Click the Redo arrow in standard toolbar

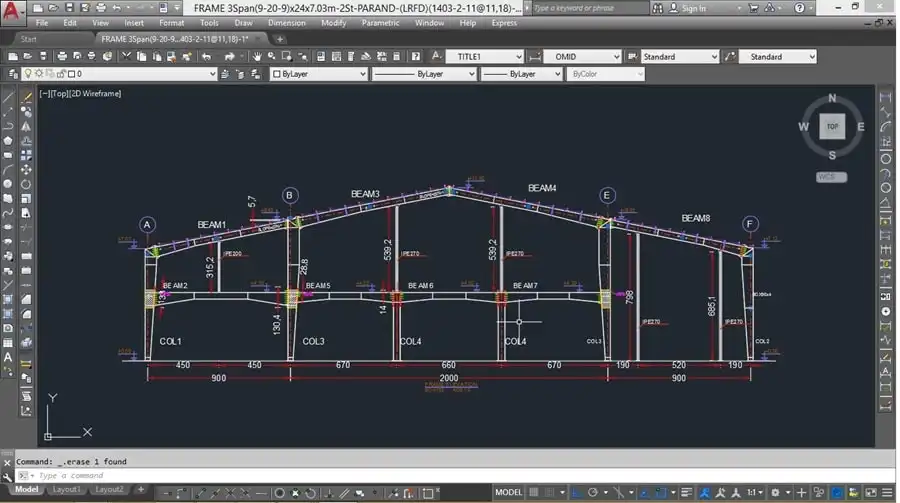(229, 56)
